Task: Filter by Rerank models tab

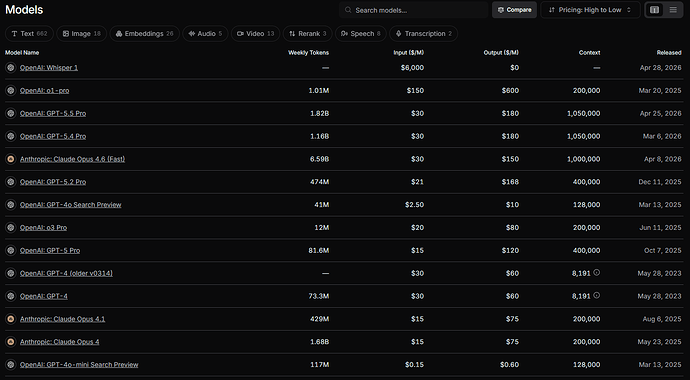Action: (x=308, y=34)
